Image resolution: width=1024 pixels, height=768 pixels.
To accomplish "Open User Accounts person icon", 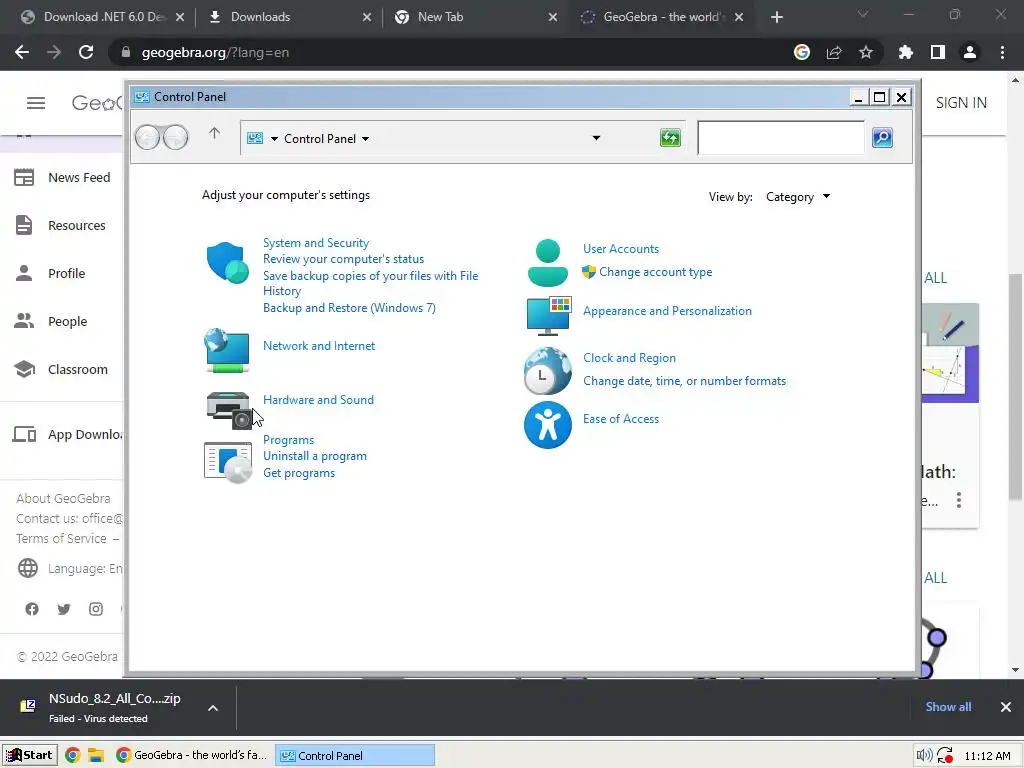I will coord(547,263).
